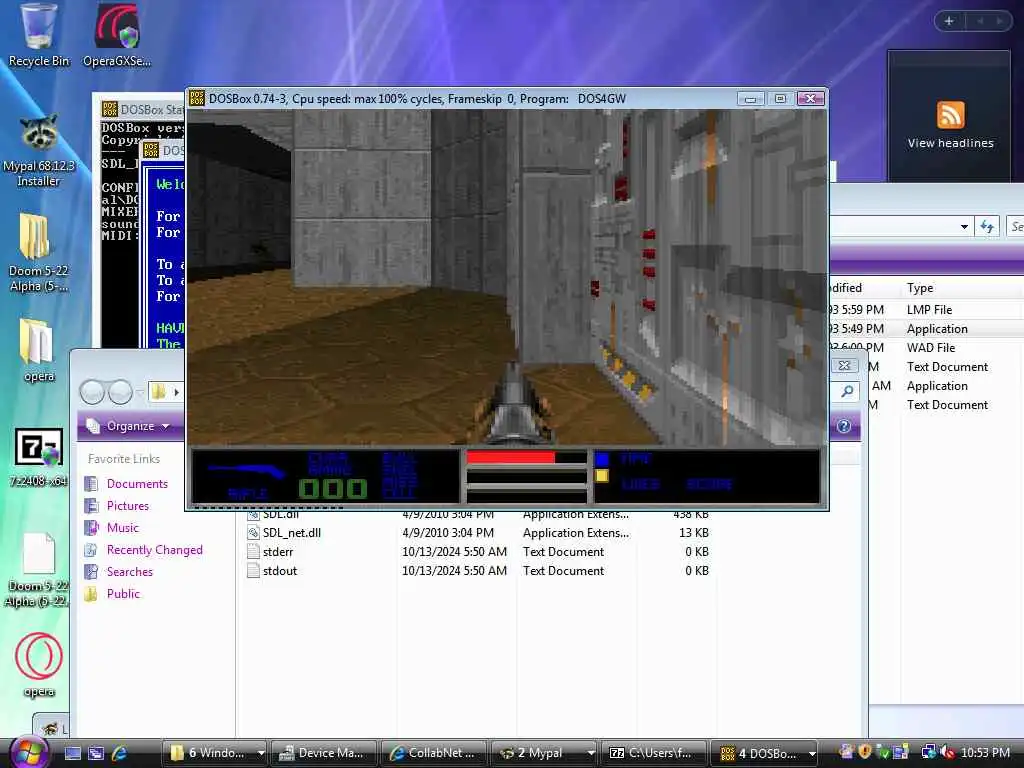Expand the 4 DOSBox taskbar group arrow

(812, 753)
